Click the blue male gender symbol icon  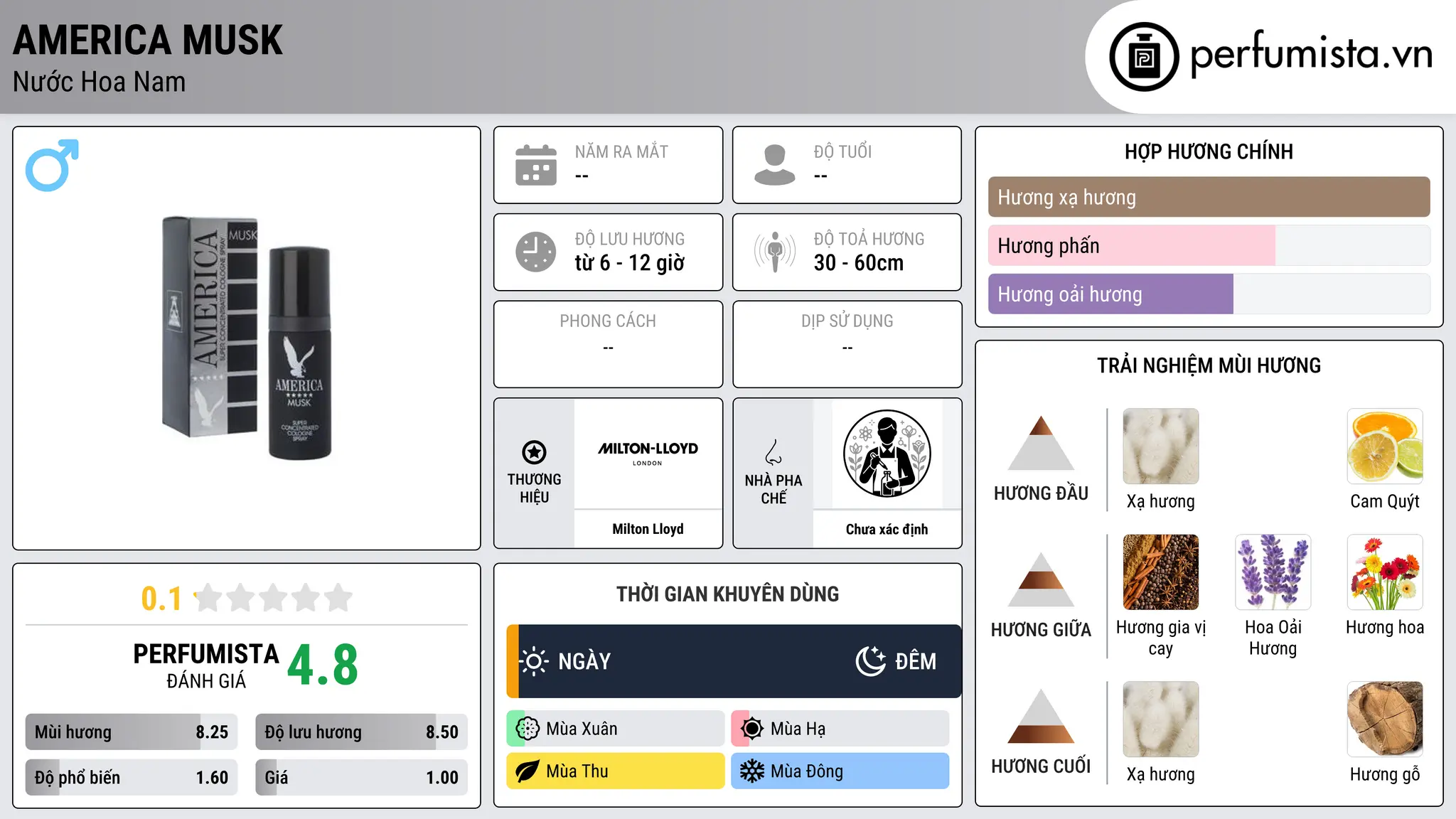pos(52,165)
